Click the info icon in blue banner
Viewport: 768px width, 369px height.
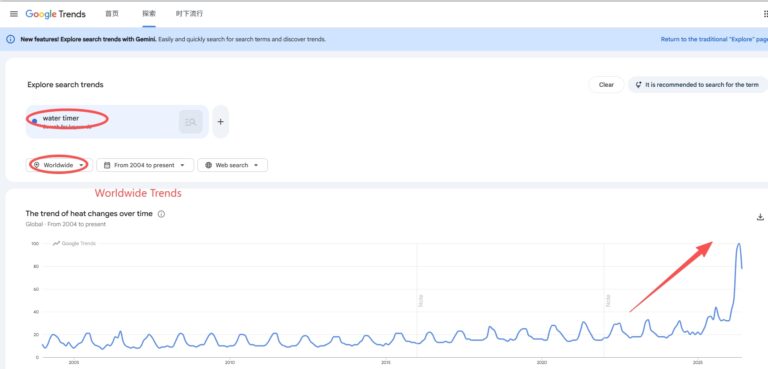[10, 39]
